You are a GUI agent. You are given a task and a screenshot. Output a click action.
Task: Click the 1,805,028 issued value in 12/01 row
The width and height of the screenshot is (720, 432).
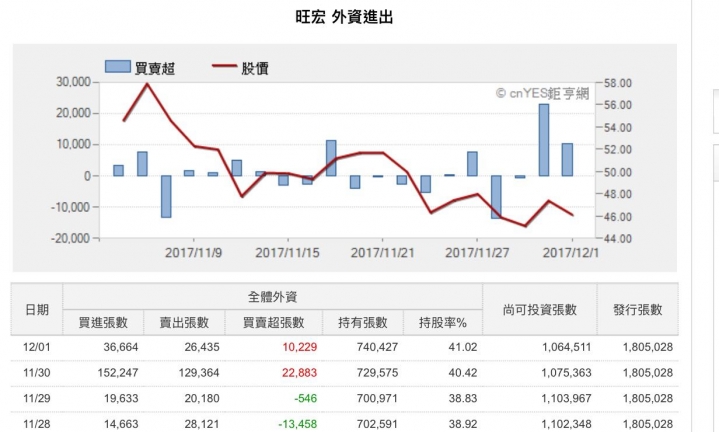[648, 347]
